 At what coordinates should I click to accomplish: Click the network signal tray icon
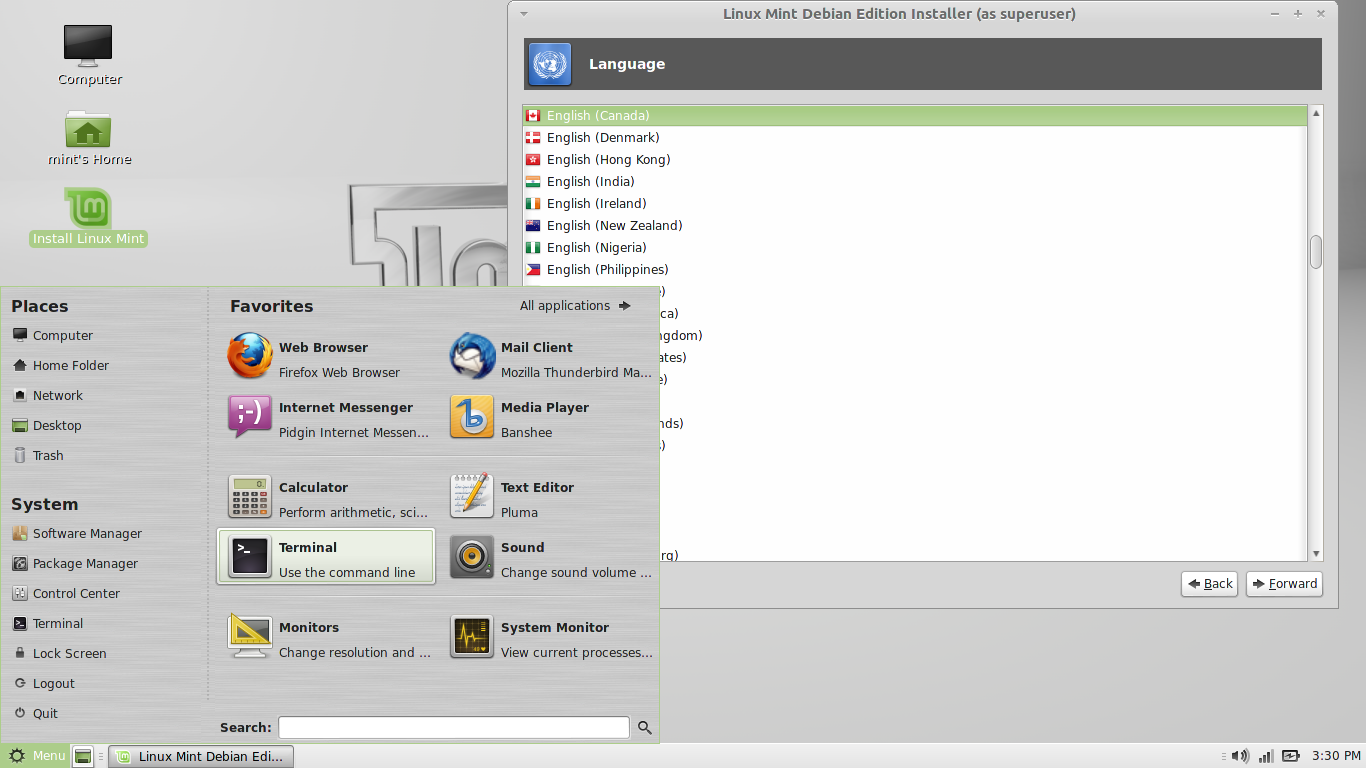1266,756
